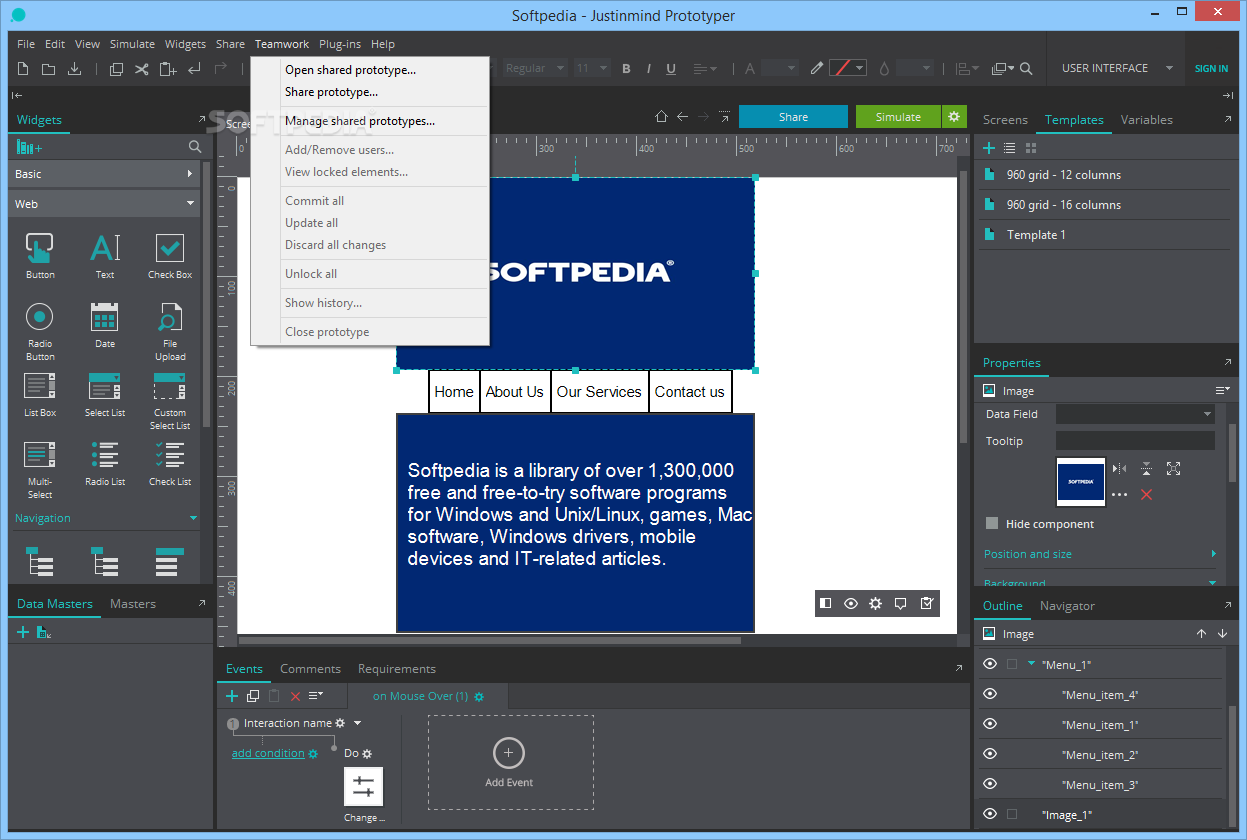
Task: Select the Check Box widget
Action: tap(170, 255)
